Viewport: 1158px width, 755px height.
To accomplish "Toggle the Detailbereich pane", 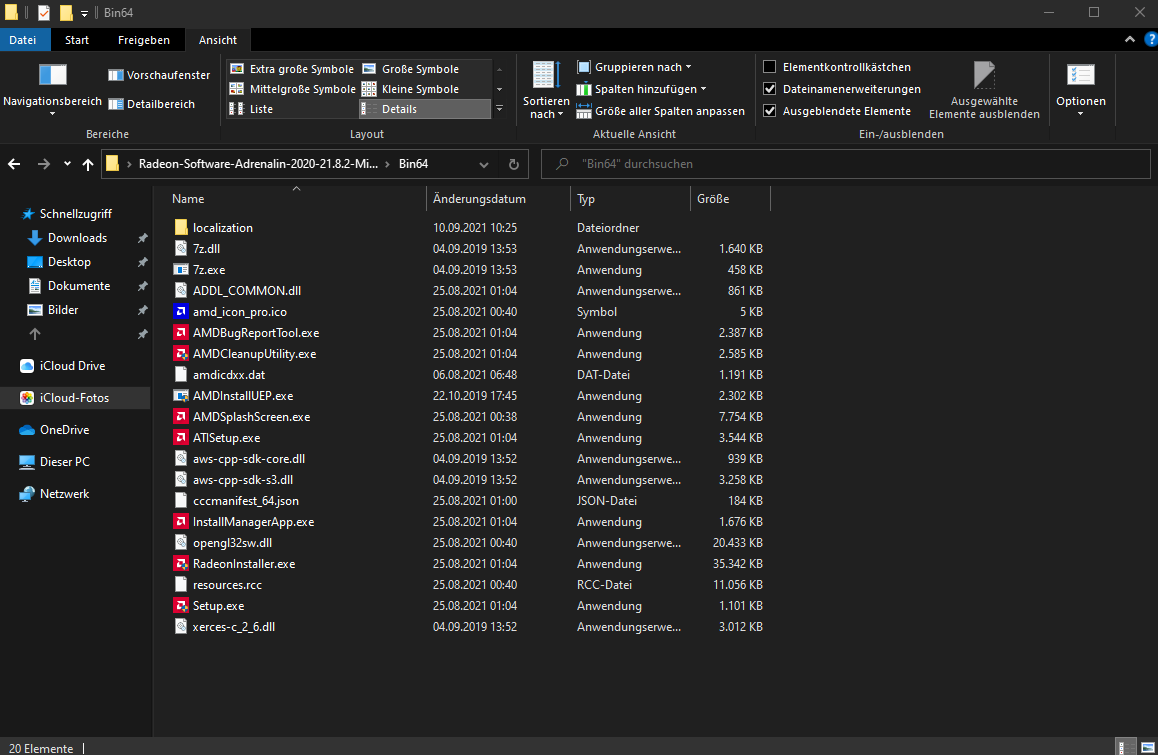I will pos(151,104).
